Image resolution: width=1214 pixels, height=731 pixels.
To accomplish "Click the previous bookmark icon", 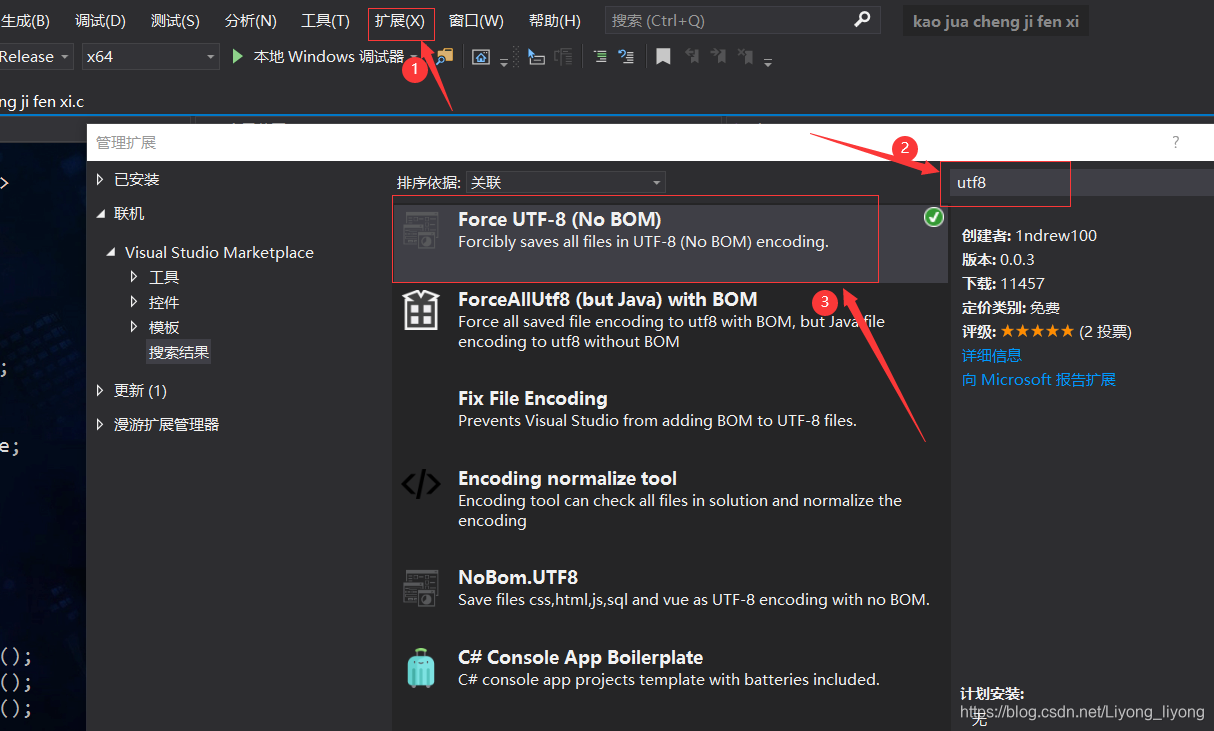I will pos(691,57).
